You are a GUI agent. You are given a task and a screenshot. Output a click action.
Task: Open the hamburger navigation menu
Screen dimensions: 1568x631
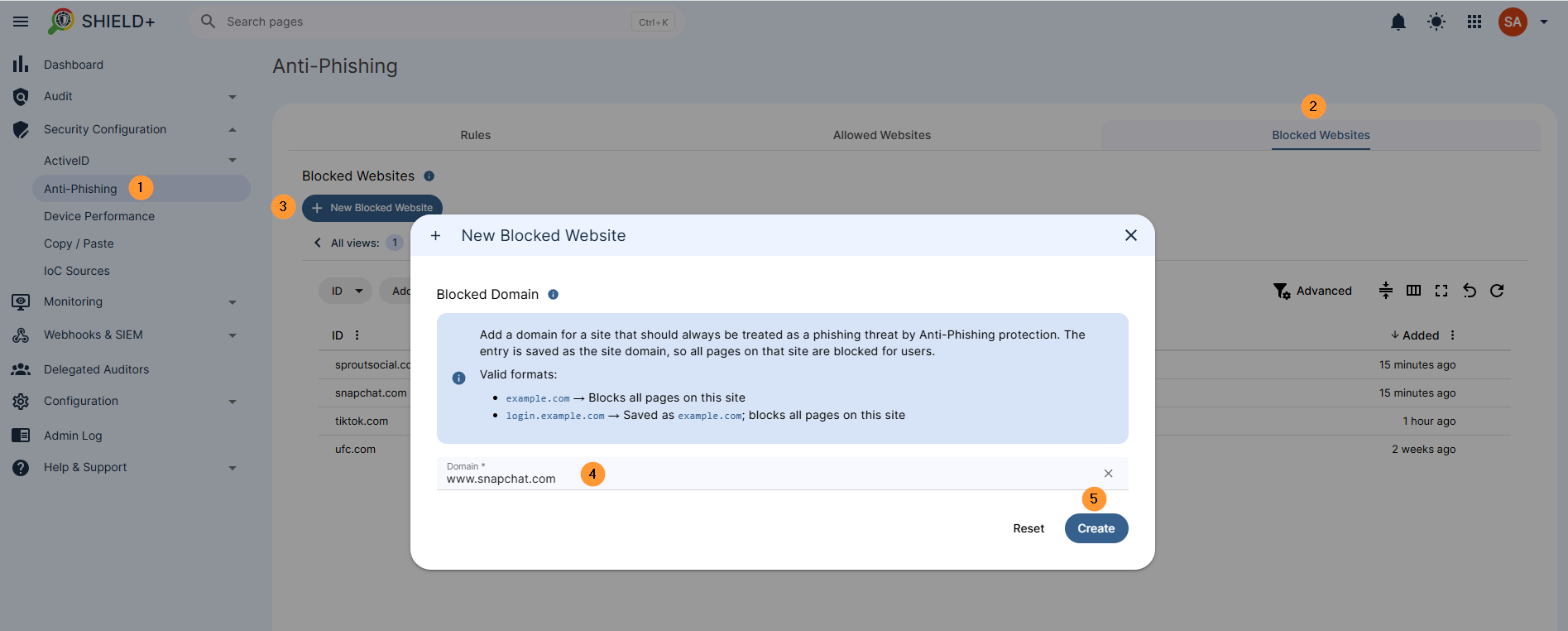point(21,22)
